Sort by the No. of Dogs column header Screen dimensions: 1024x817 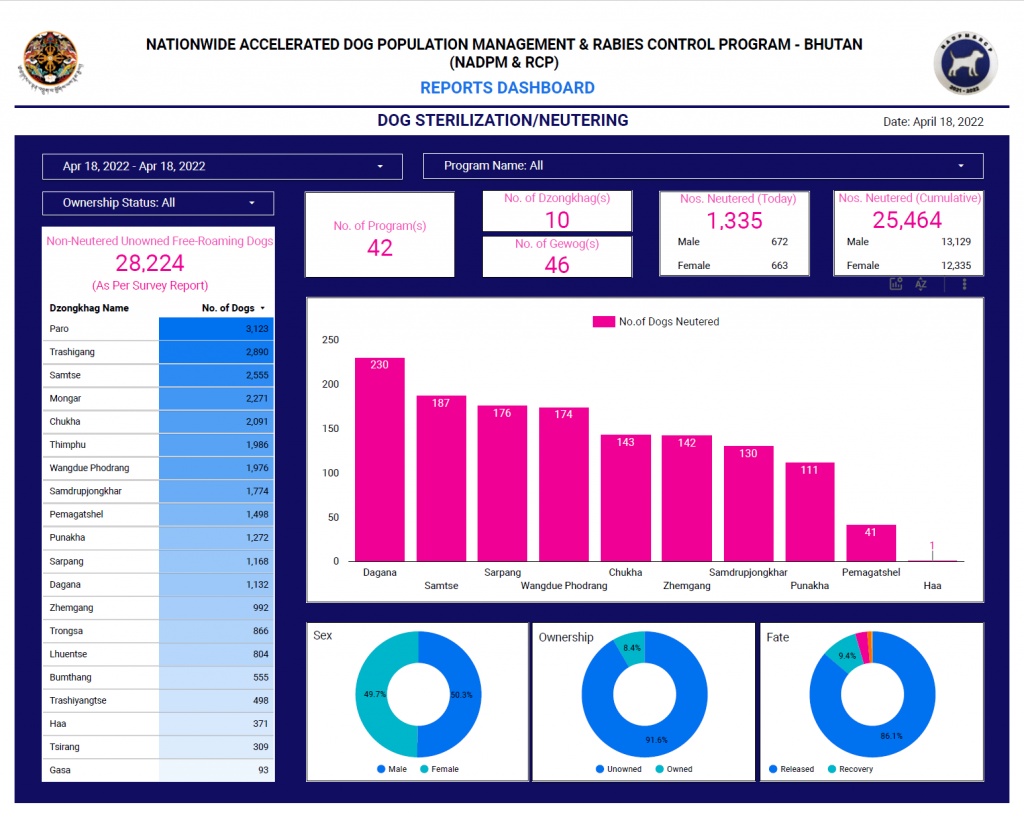[231, 308]
